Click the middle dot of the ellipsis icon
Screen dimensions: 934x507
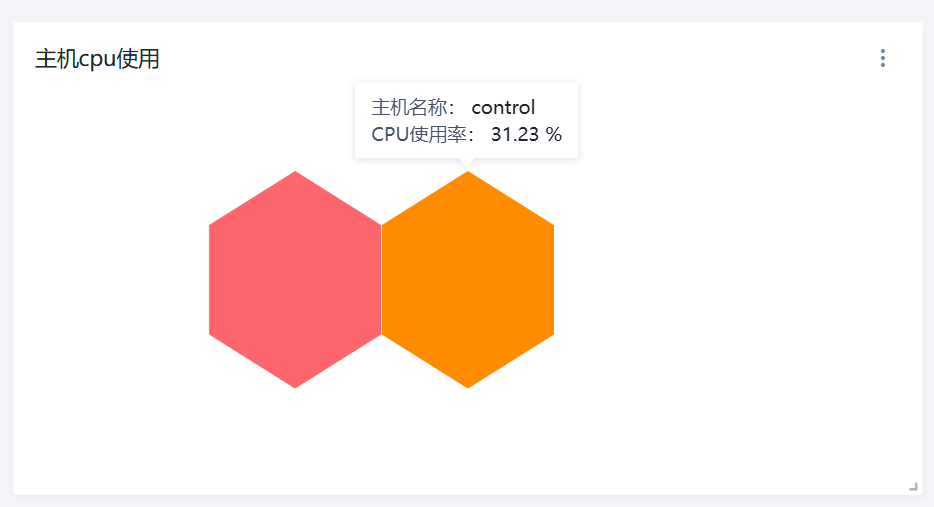(x=882, y=58)
